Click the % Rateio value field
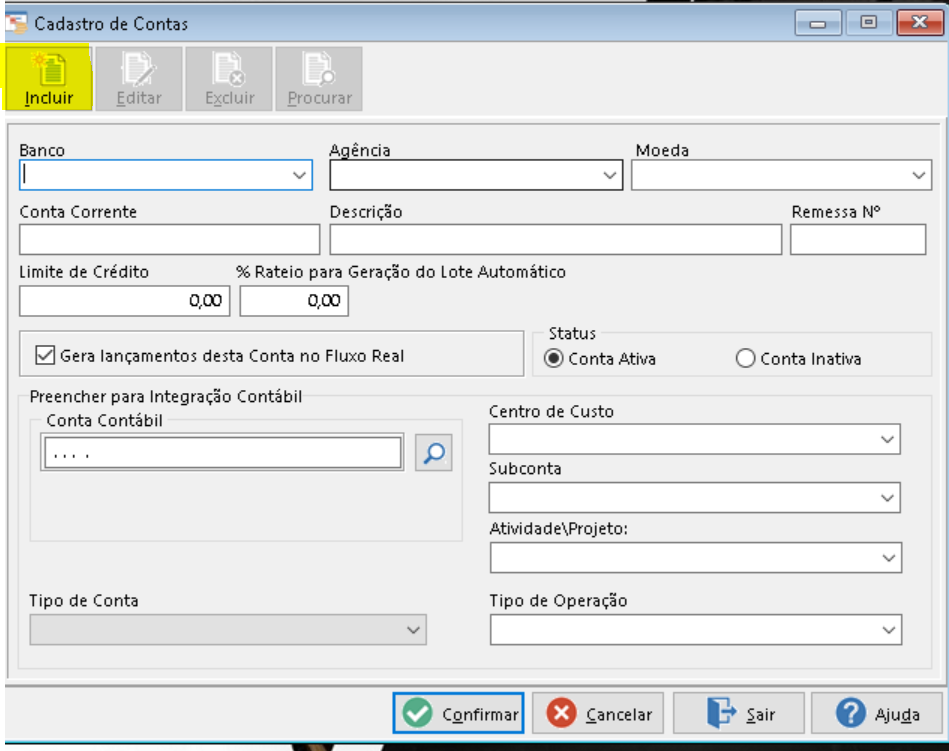This screenshot has width=949, height=751. pyautogui.click(x=294, y=301)
